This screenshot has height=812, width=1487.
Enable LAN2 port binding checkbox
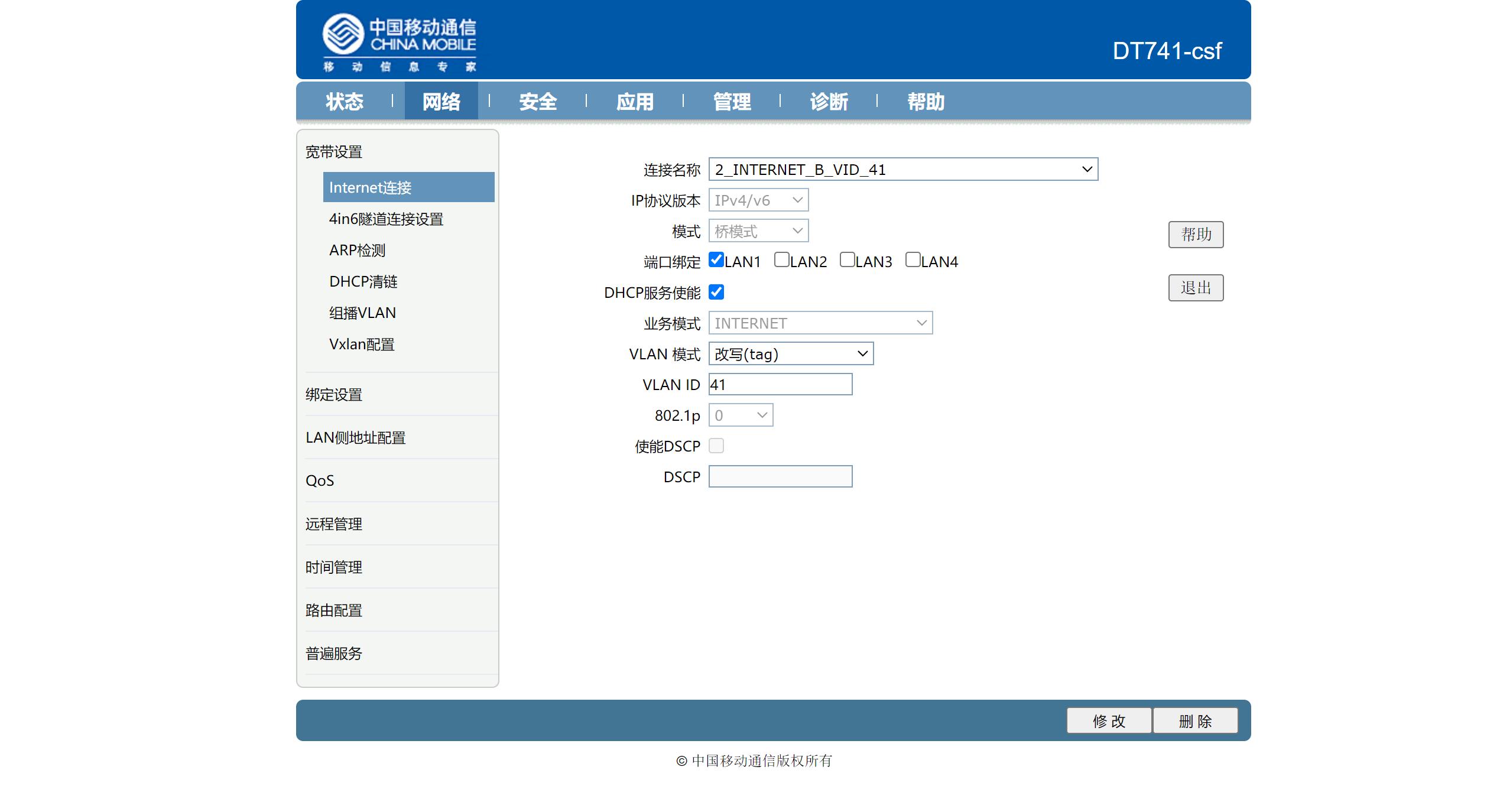click(x=781, y=260)
